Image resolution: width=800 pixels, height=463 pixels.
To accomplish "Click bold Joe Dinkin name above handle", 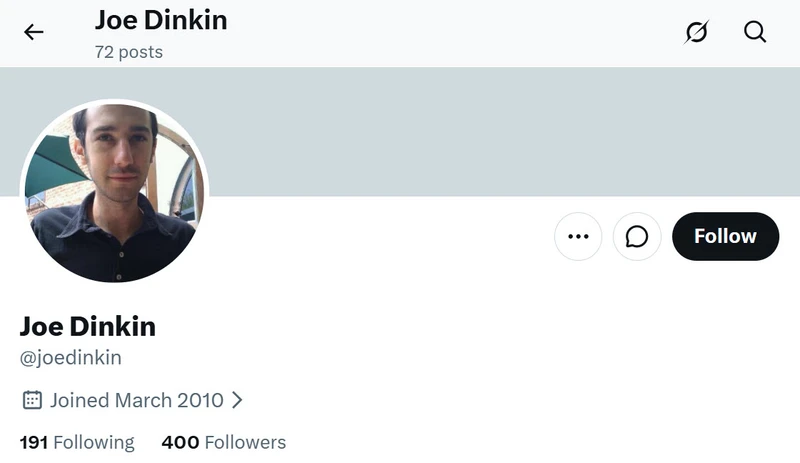I will pyautogui.click(x=88, y=326).
